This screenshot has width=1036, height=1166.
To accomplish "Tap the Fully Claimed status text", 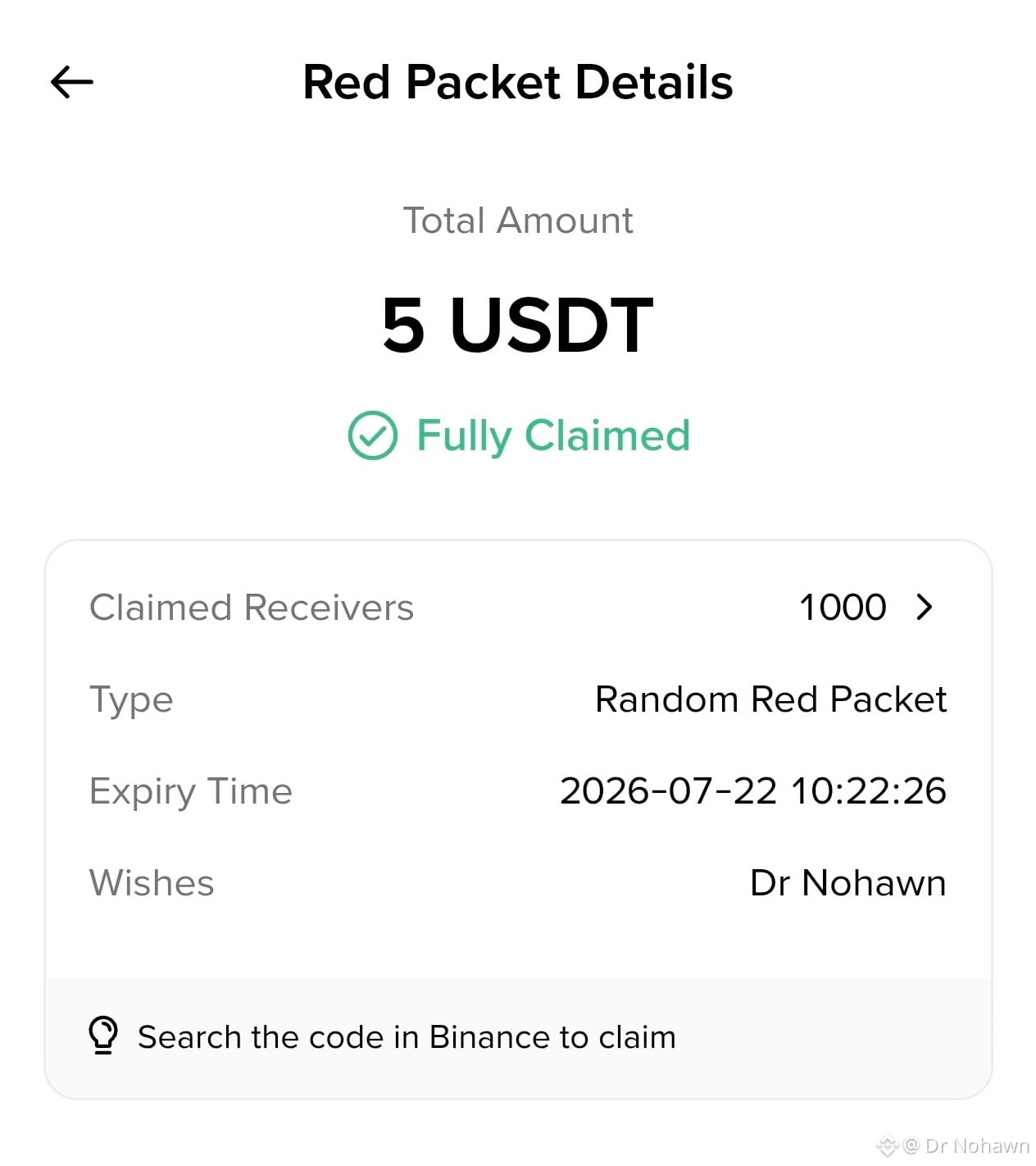I will 553,435.
